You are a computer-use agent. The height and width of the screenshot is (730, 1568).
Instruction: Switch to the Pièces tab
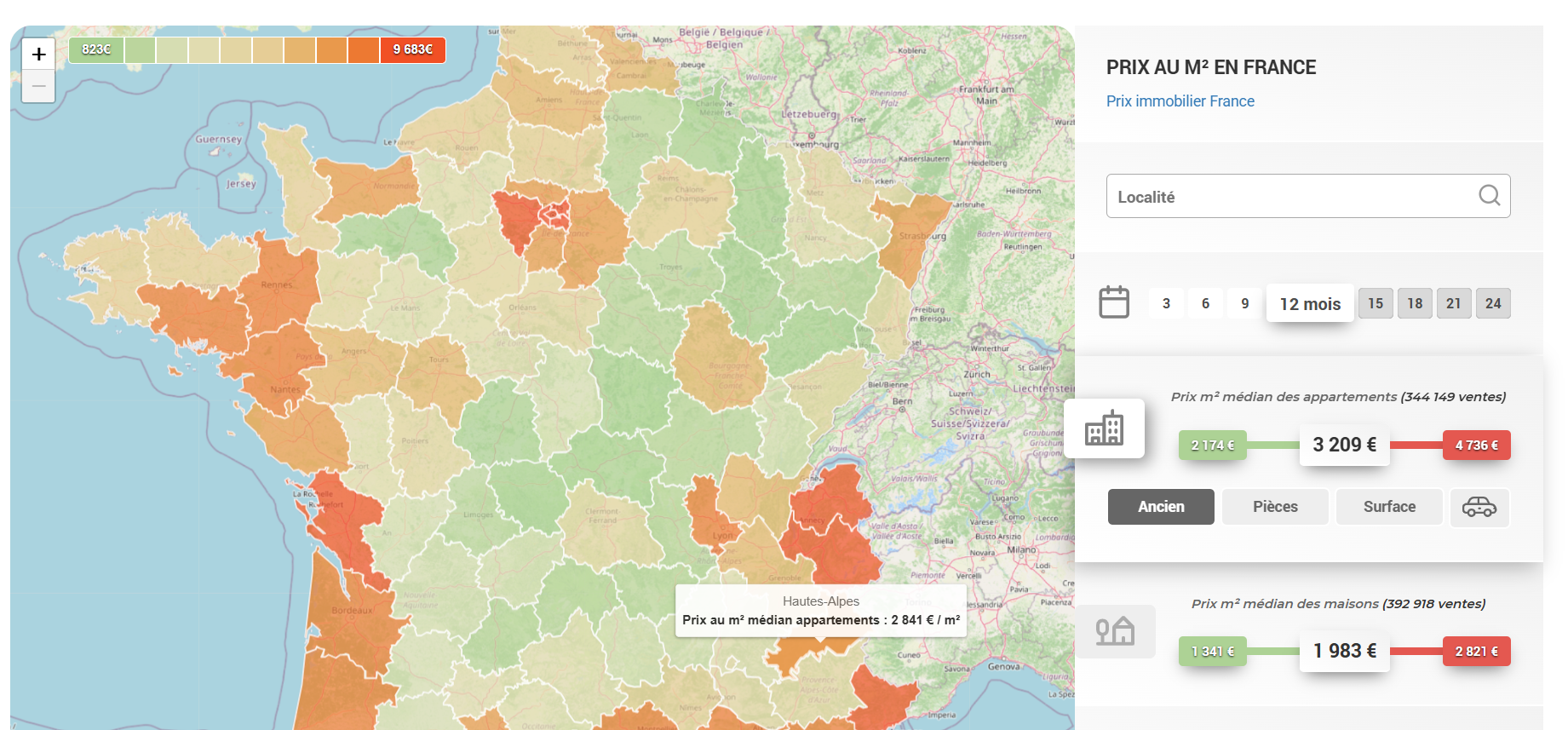click(x=1275, y=507)
